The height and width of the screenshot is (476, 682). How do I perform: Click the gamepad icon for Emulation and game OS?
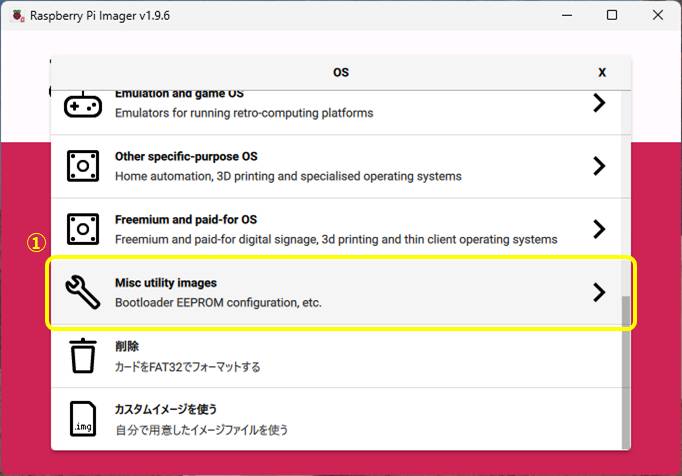click(x=83, y=105)
